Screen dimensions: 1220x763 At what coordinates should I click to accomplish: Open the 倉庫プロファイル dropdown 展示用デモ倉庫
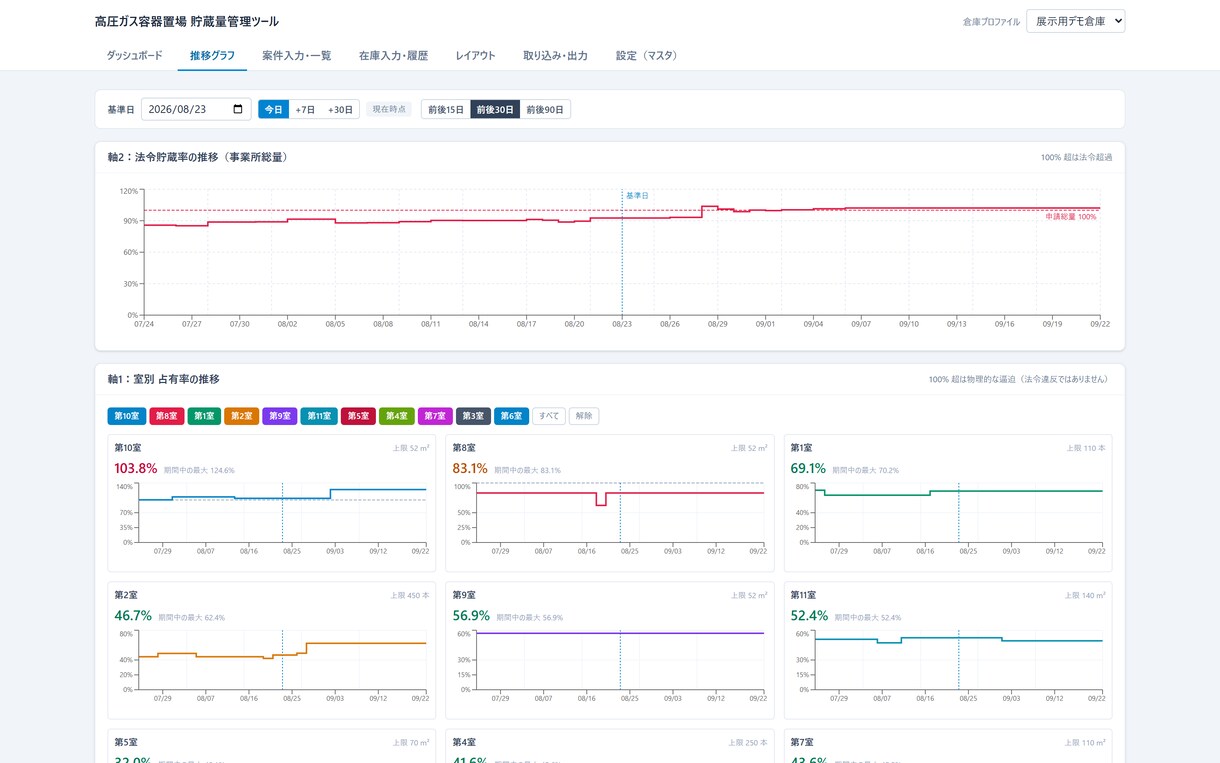[1075, 21]
